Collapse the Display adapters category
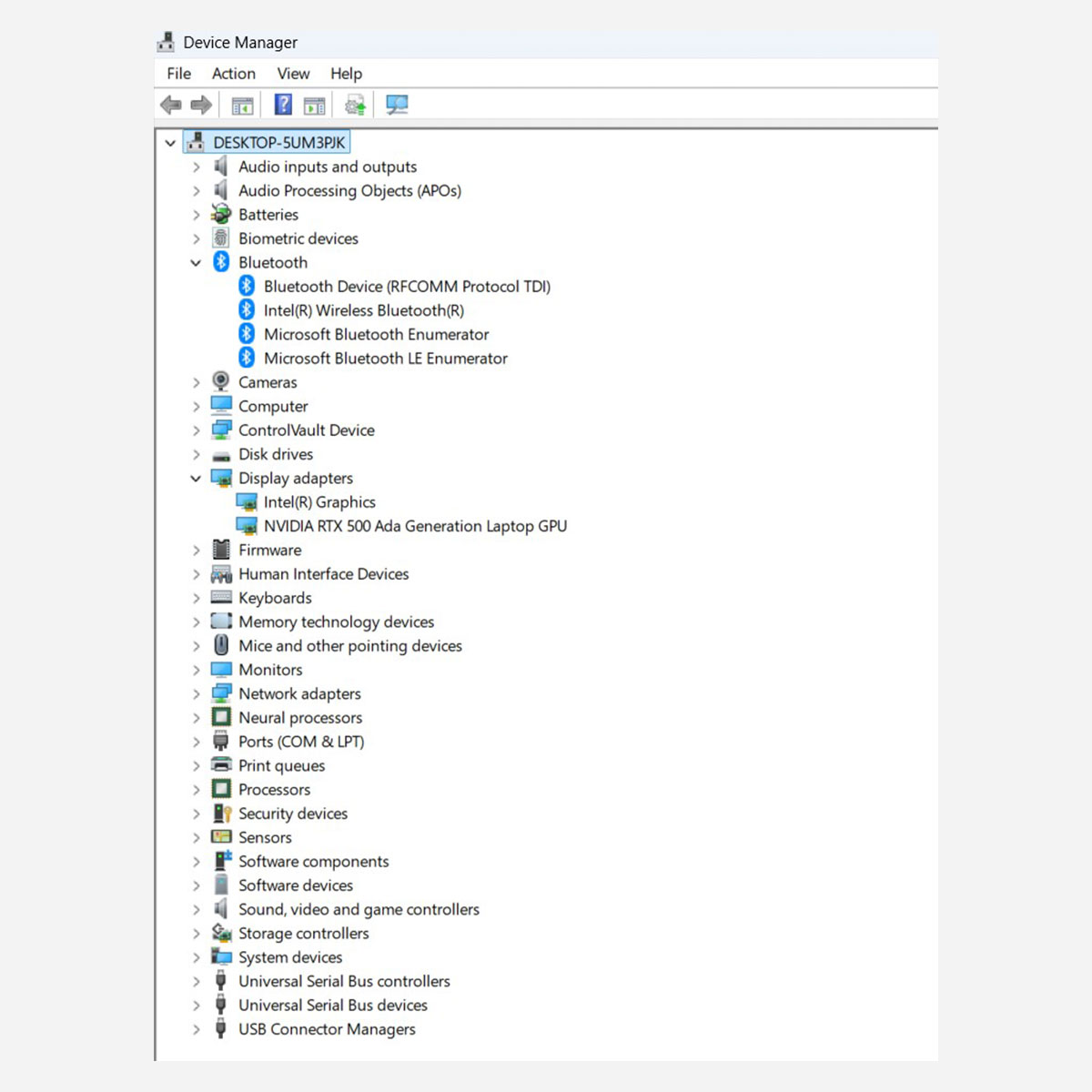1092x1092 pixels. tap(196, 479)
